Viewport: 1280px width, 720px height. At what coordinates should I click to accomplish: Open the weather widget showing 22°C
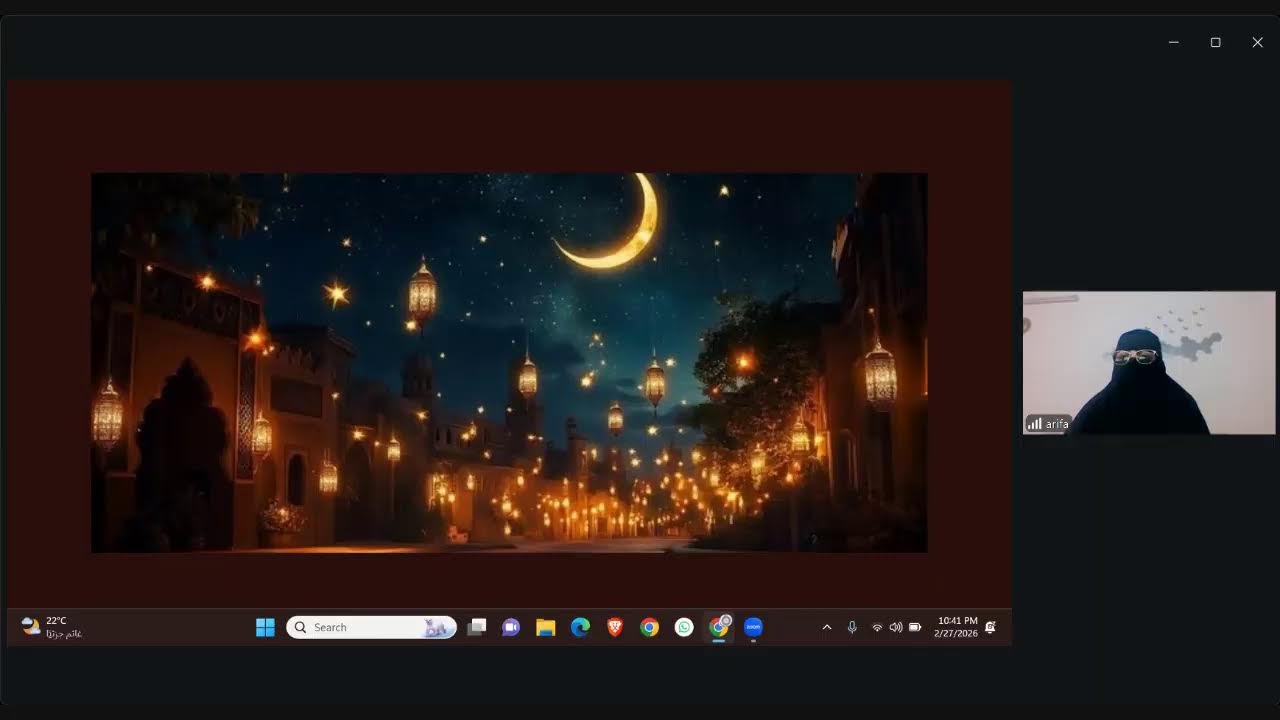tap(51, 627)
